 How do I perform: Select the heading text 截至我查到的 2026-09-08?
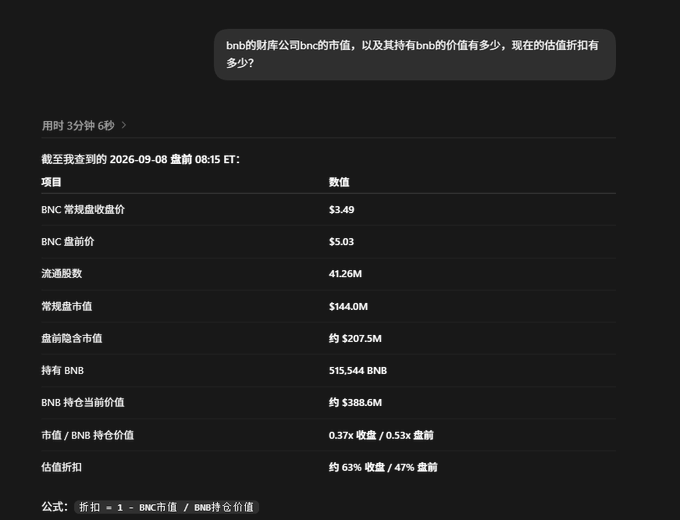tap(104, 159)
